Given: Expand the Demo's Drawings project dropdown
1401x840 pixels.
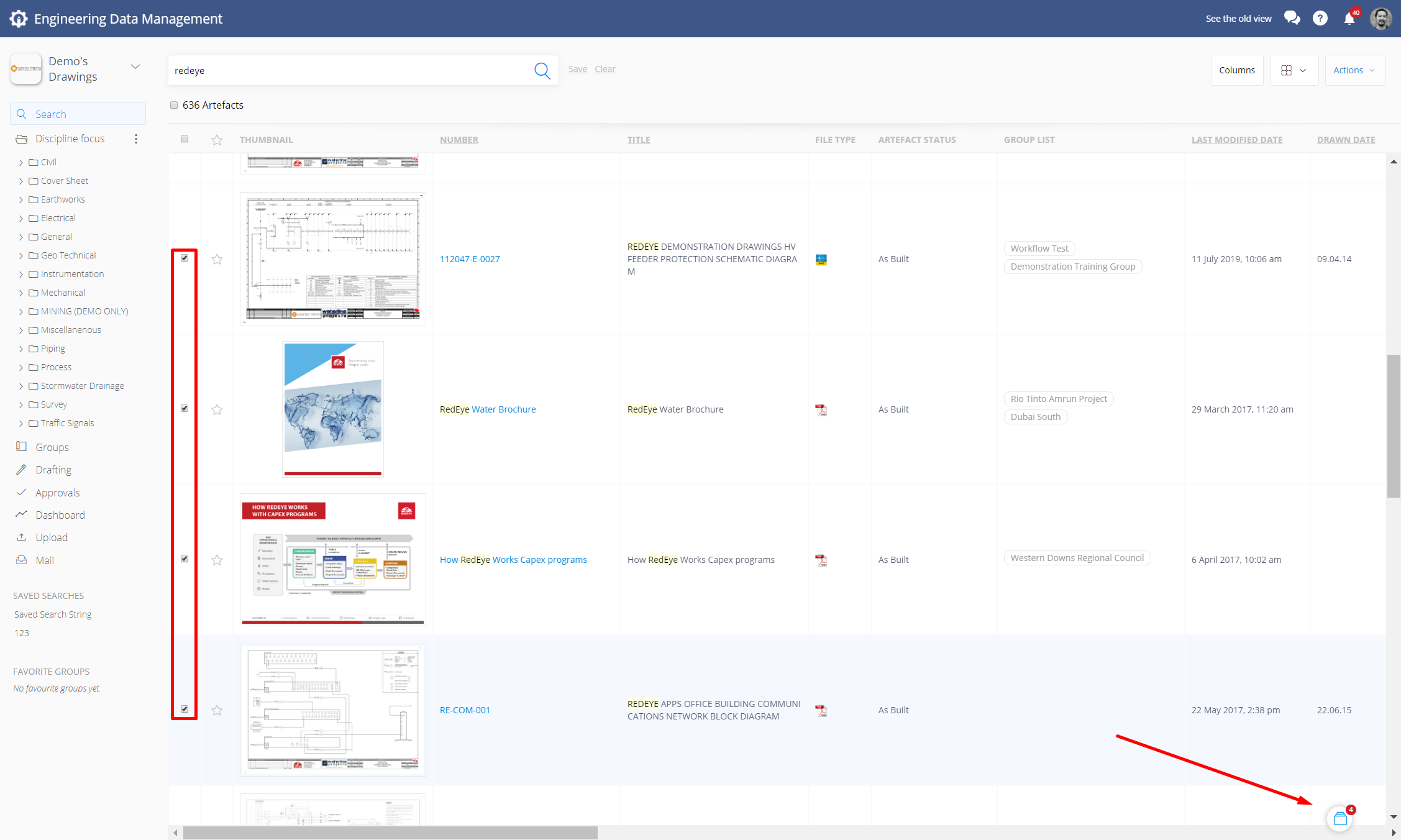Looking at the screenshot, I should pyautogui.click(x=135, y=66).
